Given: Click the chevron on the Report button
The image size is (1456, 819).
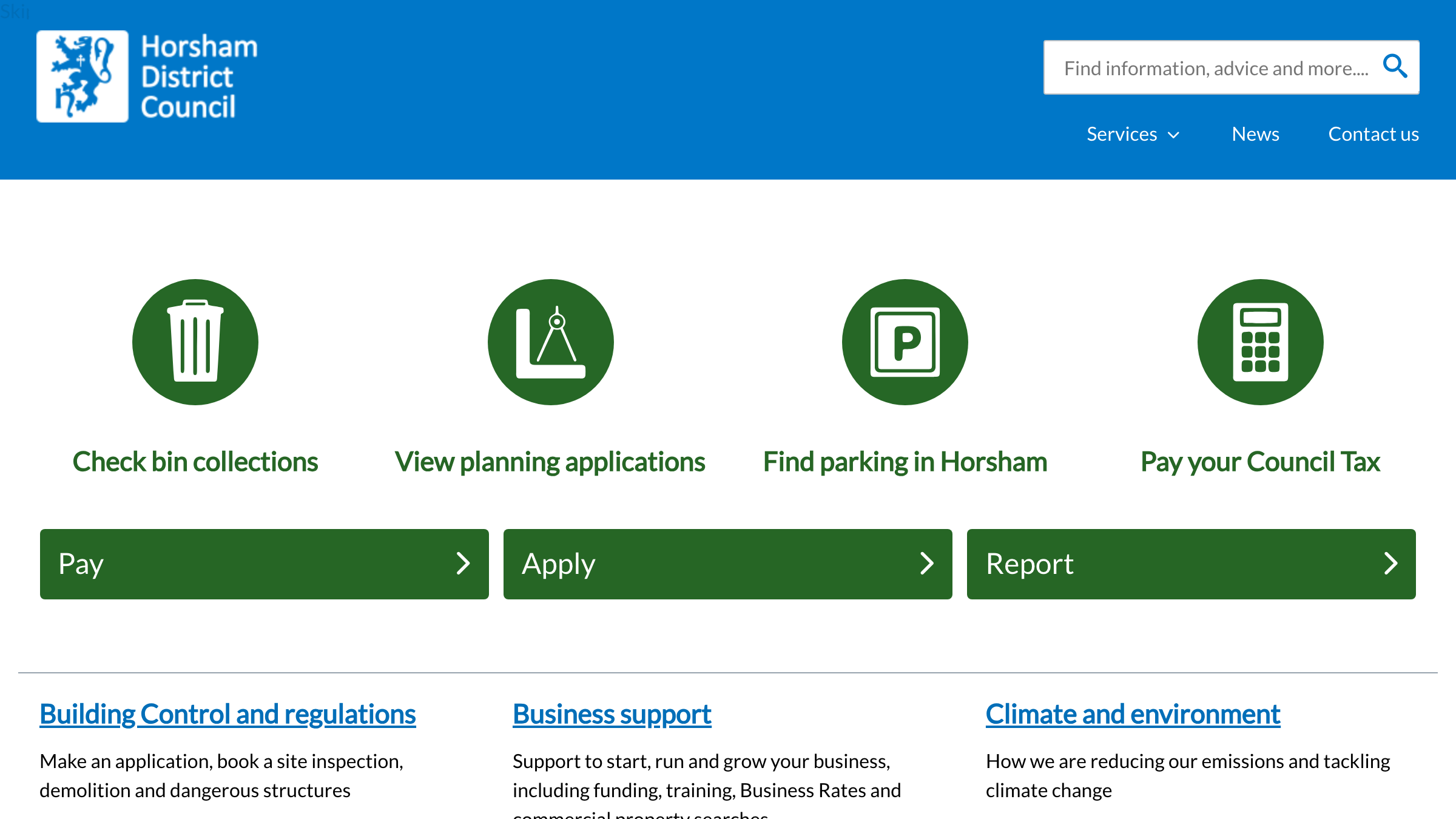Looking at the screenshot, I should coord(1390,564).
